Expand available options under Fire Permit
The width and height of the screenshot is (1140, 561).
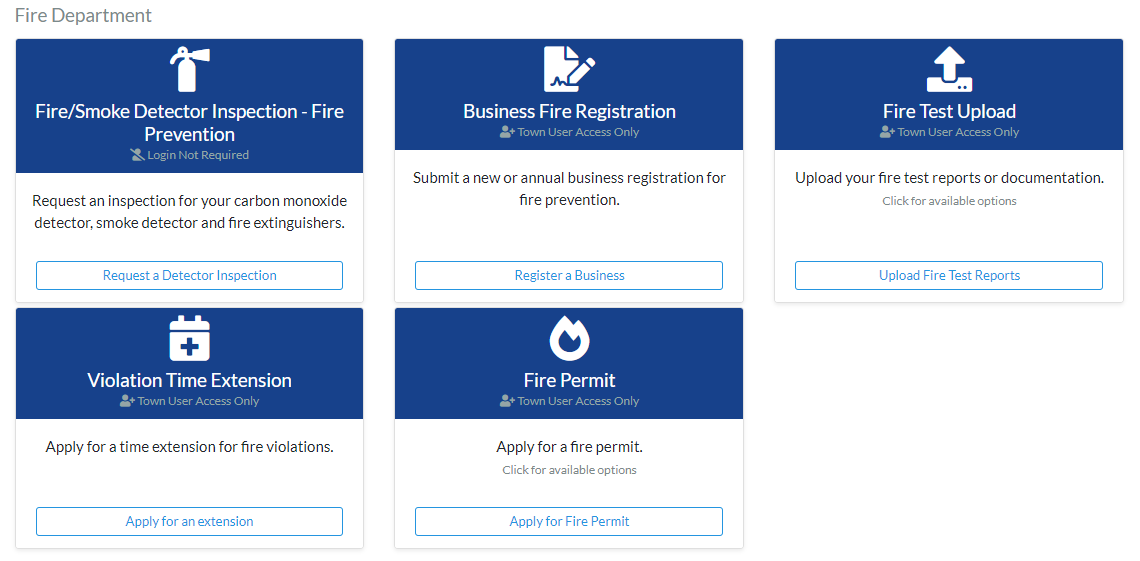569,470
